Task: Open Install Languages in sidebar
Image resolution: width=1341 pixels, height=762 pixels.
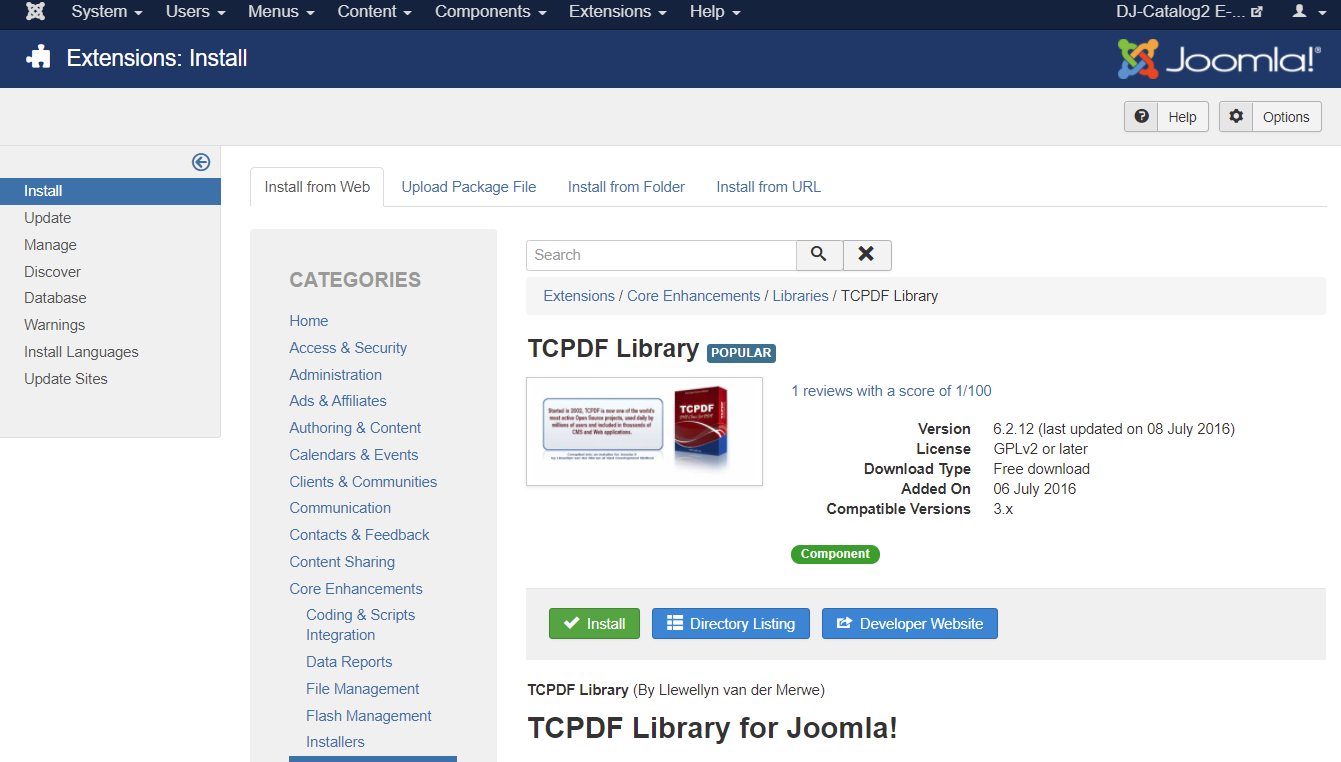Action: [x=81, y=352]
